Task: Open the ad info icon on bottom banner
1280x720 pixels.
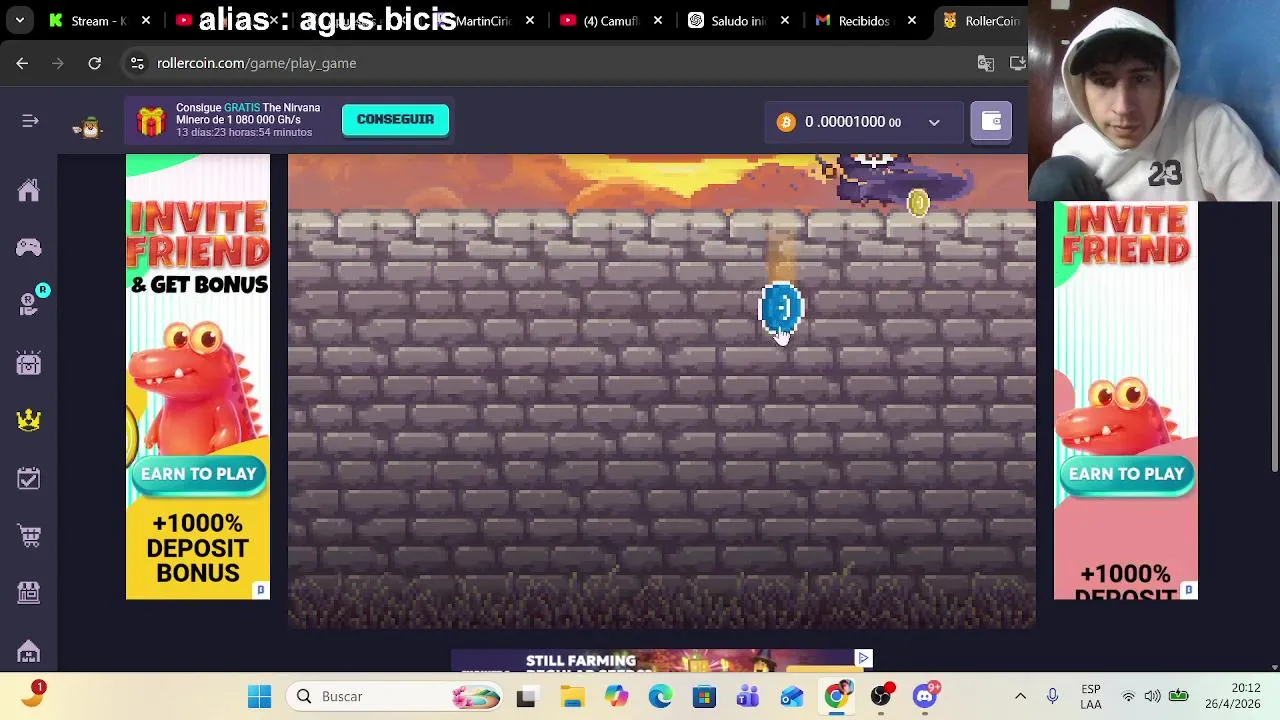Action: (864, 658)
